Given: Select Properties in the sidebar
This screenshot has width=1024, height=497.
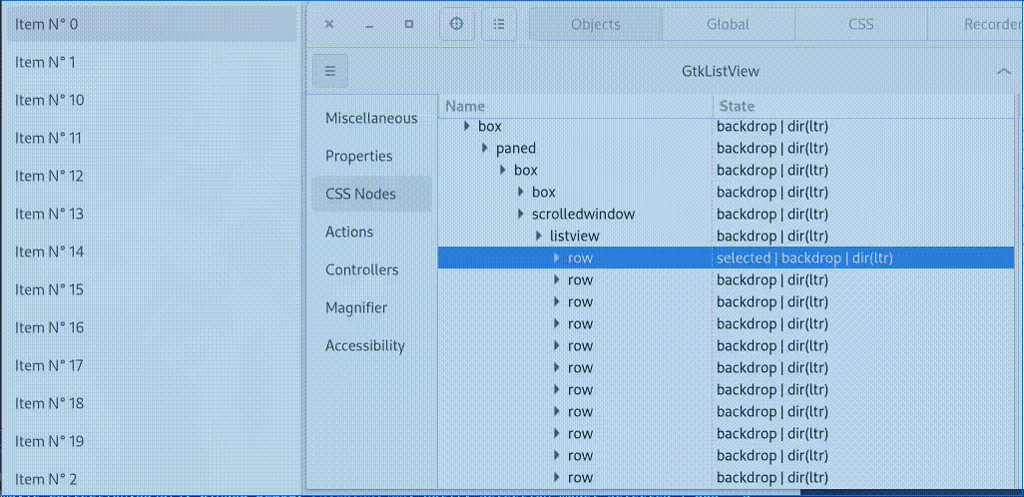Looking at the screenshot, I should tap(359, 156).
